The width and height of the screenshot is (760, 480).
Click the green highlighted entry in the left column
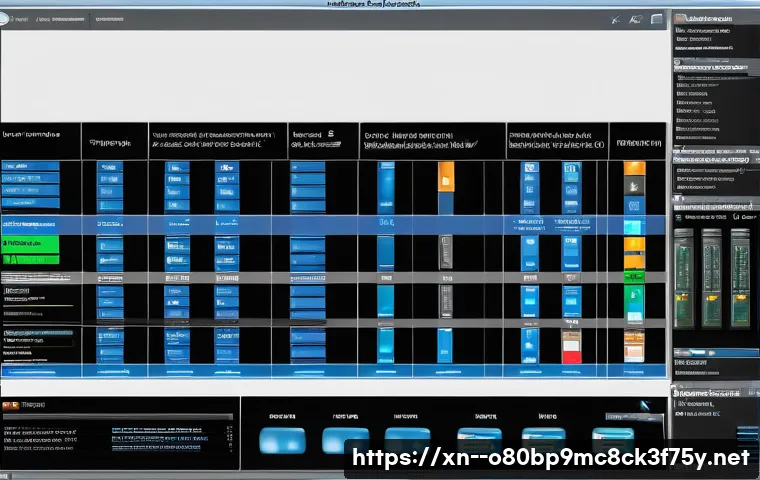click(31, 246)
